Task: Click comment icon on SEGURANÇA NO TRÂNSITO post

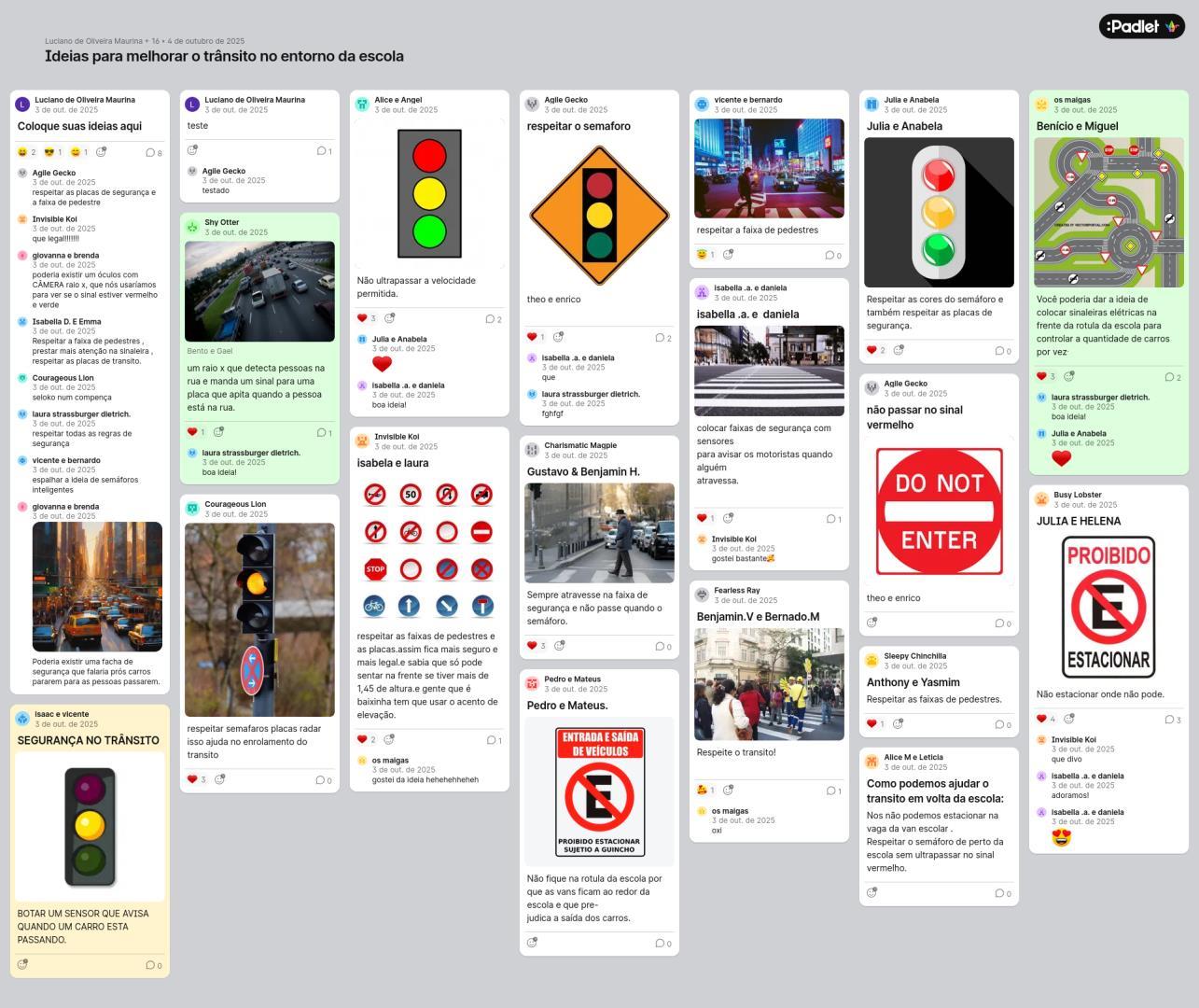Action: pos(153,965)
